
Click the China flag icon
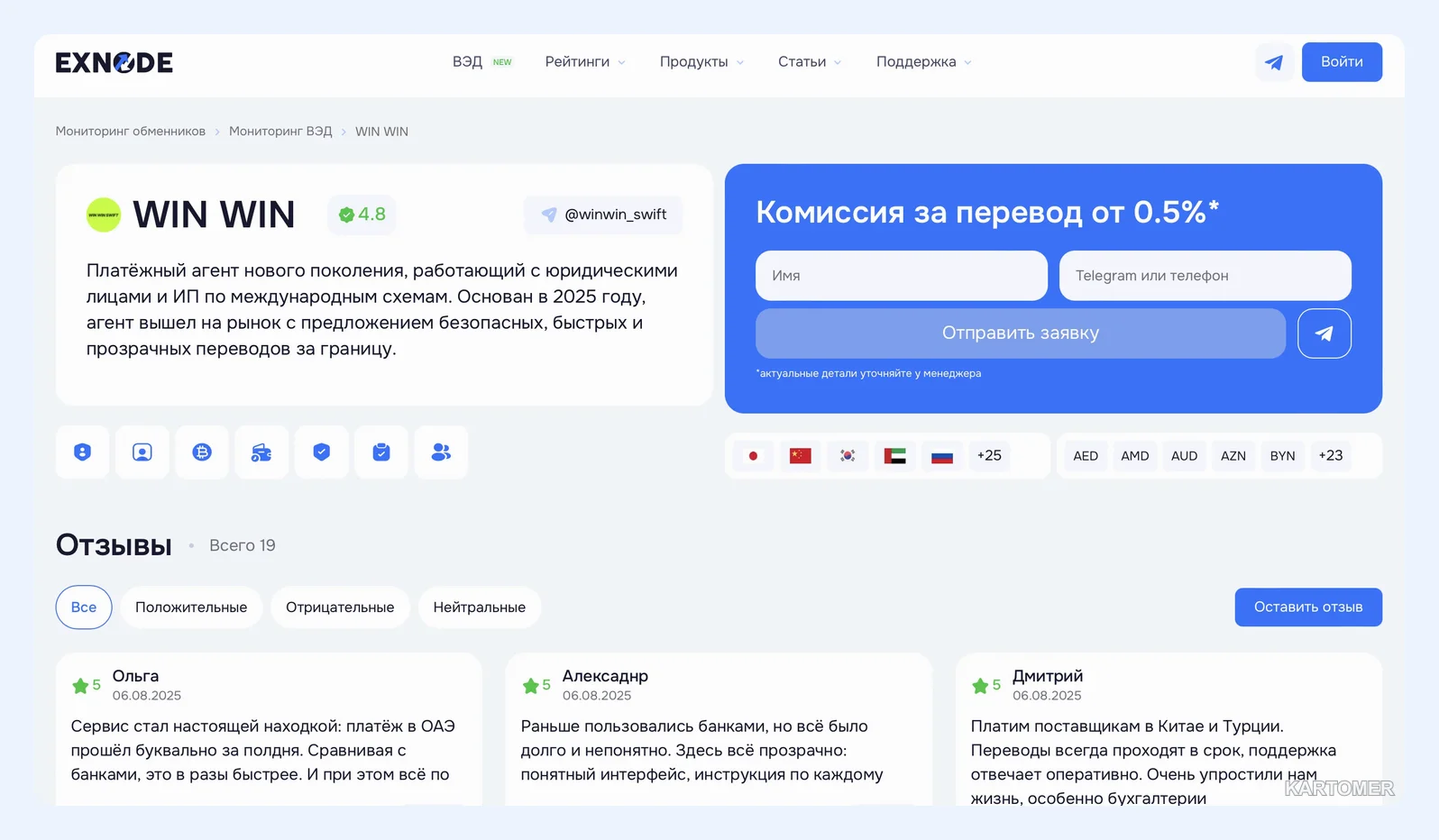(801, 456)
